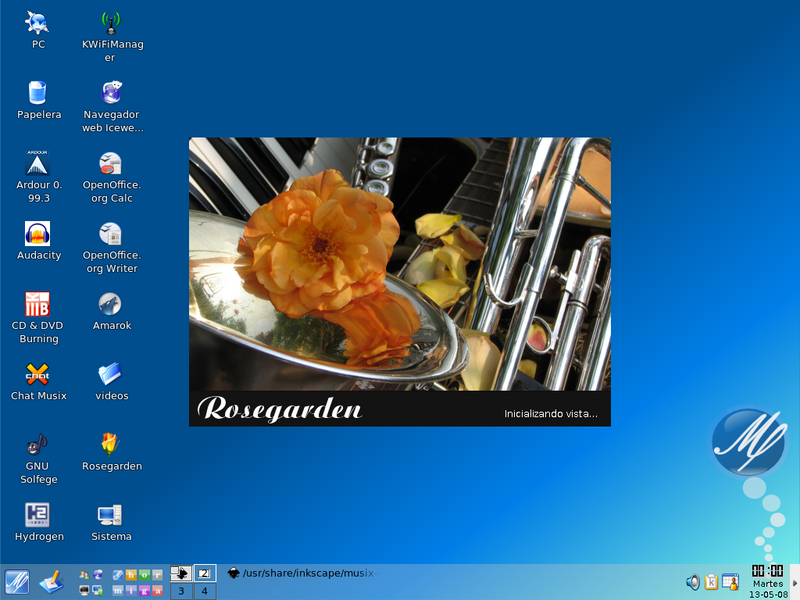800x600 pixels.
Task: Switch to virtual desktop 3
Action: point(181,589)
